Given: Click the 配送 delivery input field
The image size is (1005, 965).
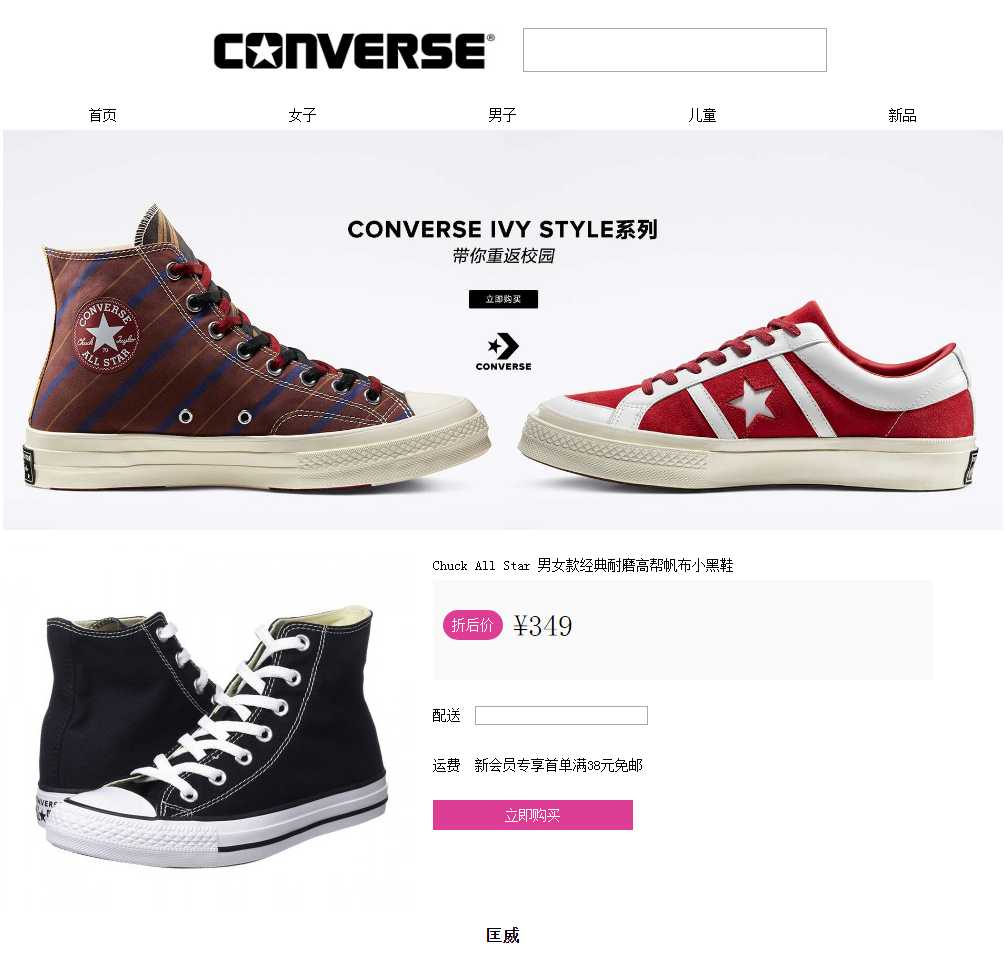Looking at the screenshot, I should click(561, 716).
